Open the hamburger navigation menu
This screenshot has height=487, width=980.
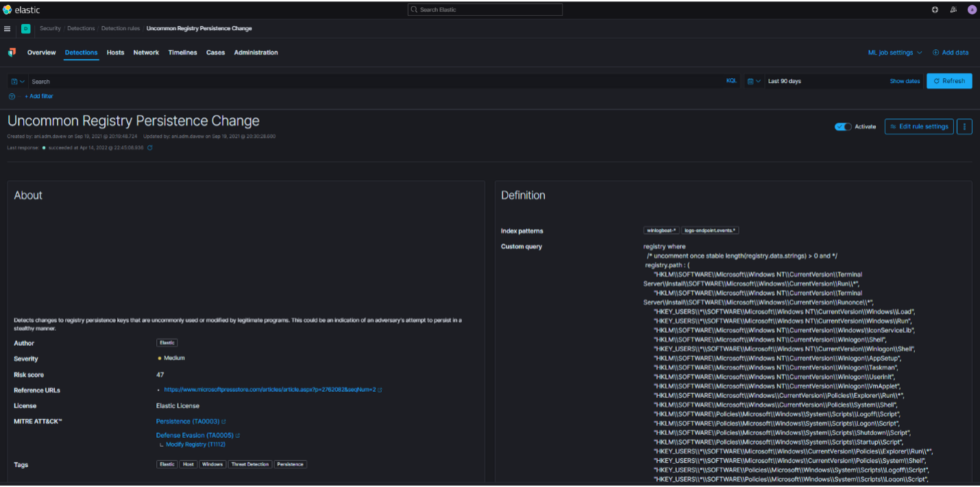(x=8, y=29)
